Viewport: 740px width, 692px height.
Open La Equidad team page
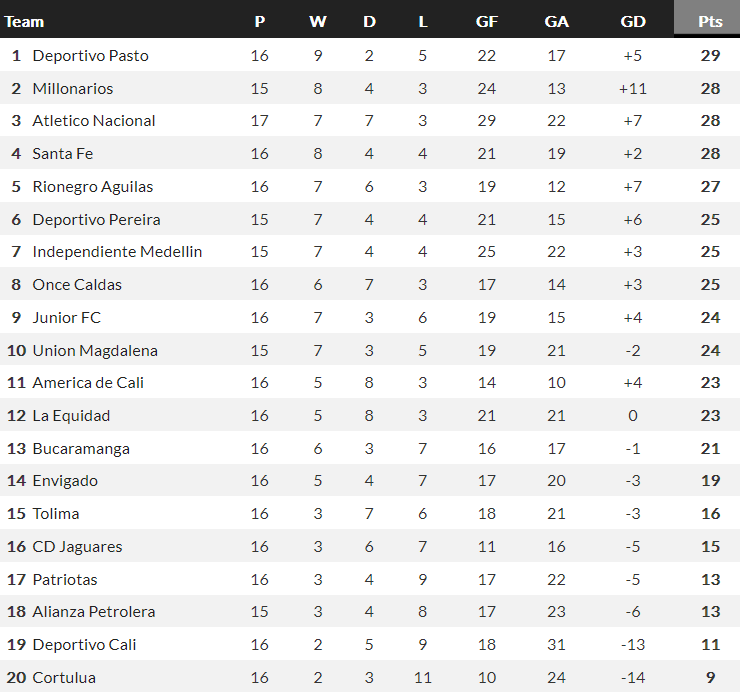click(71, 416)
